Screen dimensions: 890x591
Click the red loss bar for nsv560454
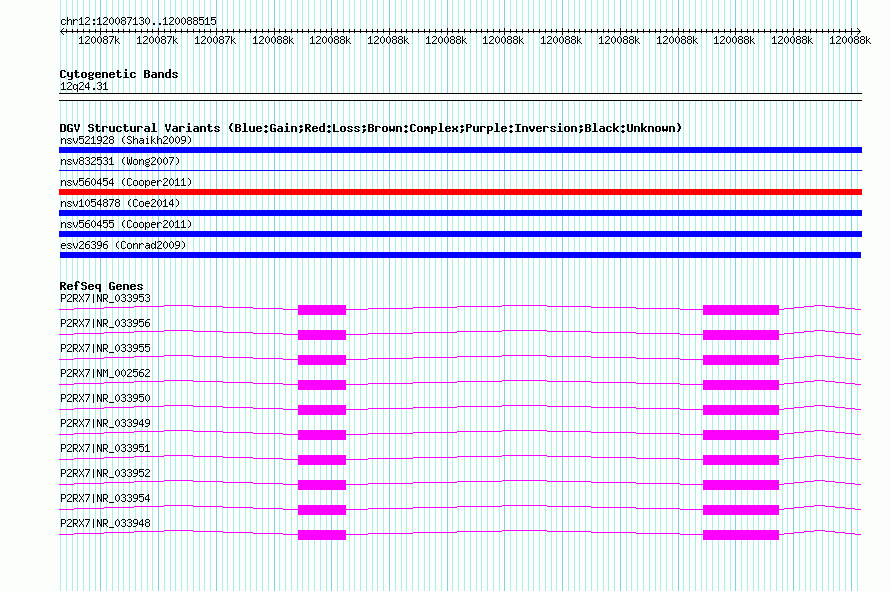pos(460,192)
